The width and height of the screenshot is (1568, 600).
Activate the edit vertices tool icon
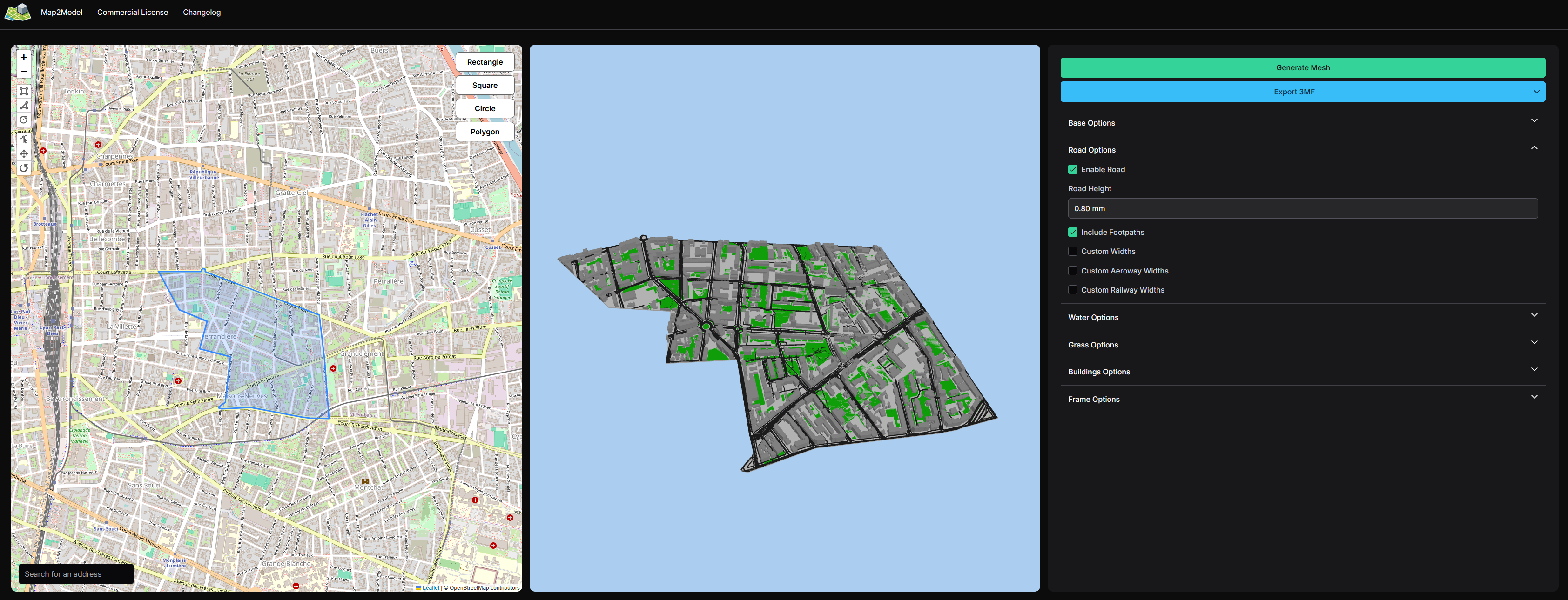24,140
